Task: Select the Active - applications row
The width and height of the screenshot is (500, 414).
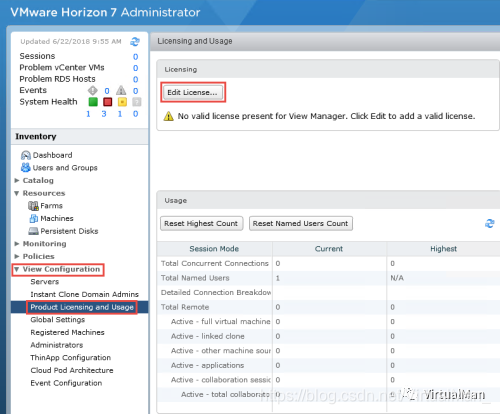Action: pos(328,365)
